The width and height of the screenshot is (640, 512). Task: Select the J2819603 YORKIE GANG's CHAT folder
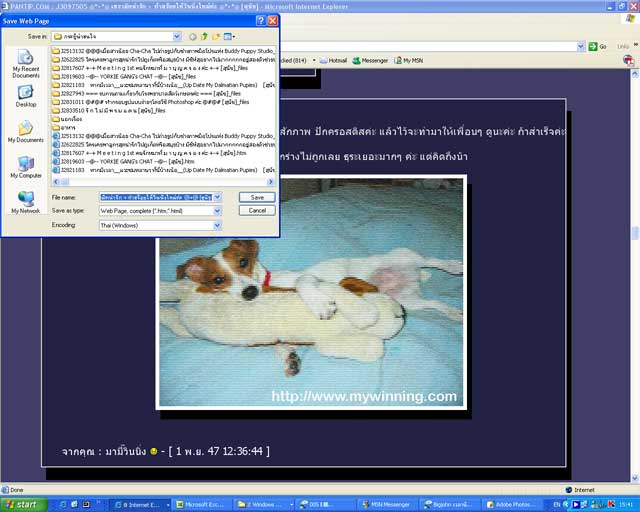coord(124,76)
